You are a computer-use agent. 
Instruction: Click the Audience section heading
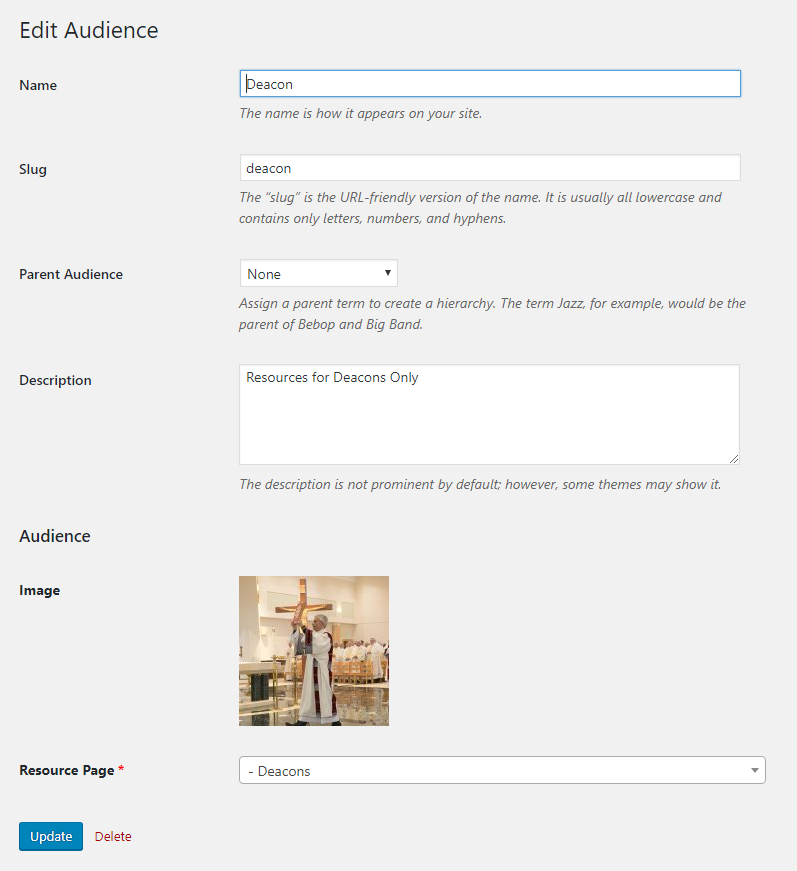click(55, 536)
